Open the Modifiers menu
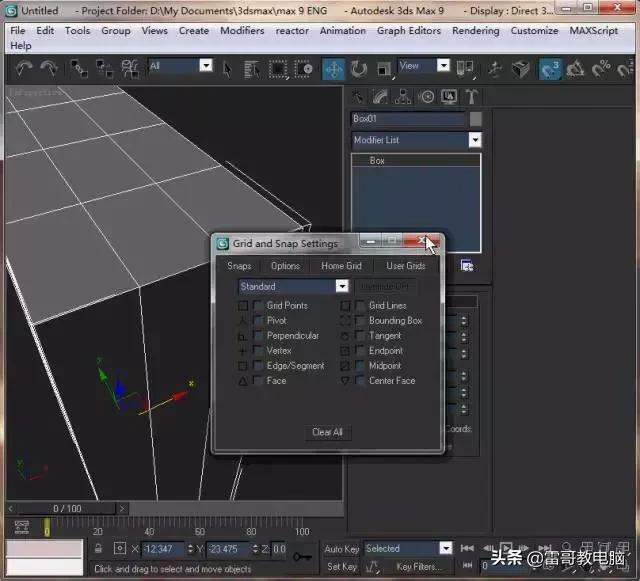This screenshot has height=581, width=640. tap(242, 31)
